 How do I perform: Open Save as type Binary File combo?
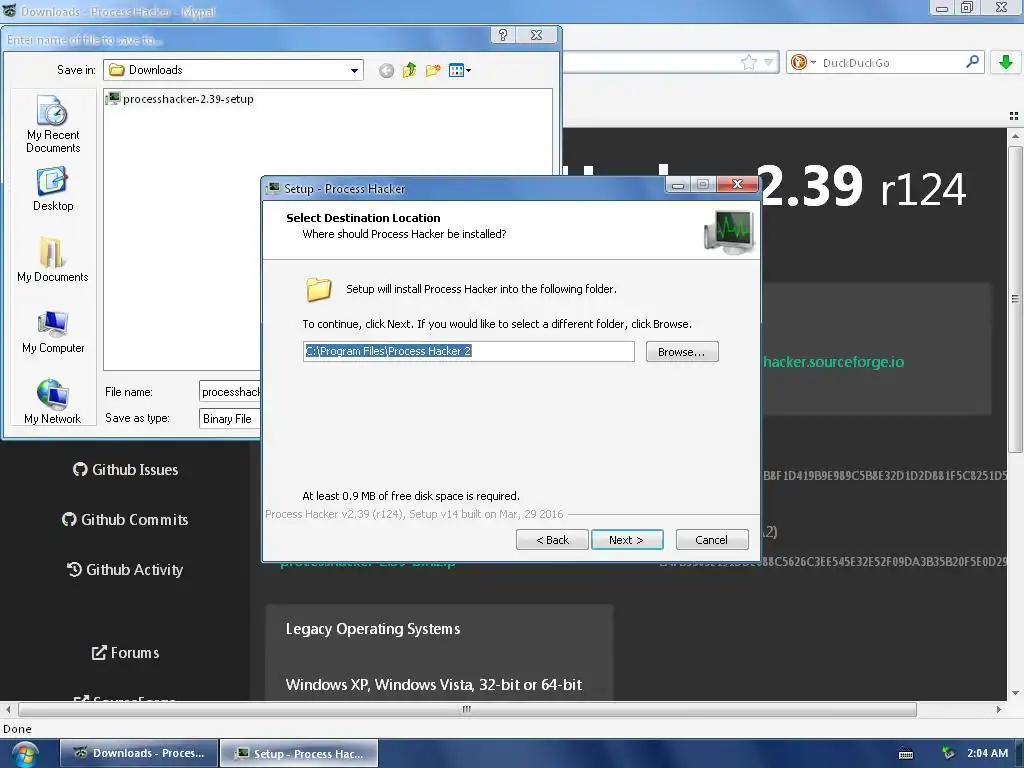pyautogui.click(x=231, y=419)
